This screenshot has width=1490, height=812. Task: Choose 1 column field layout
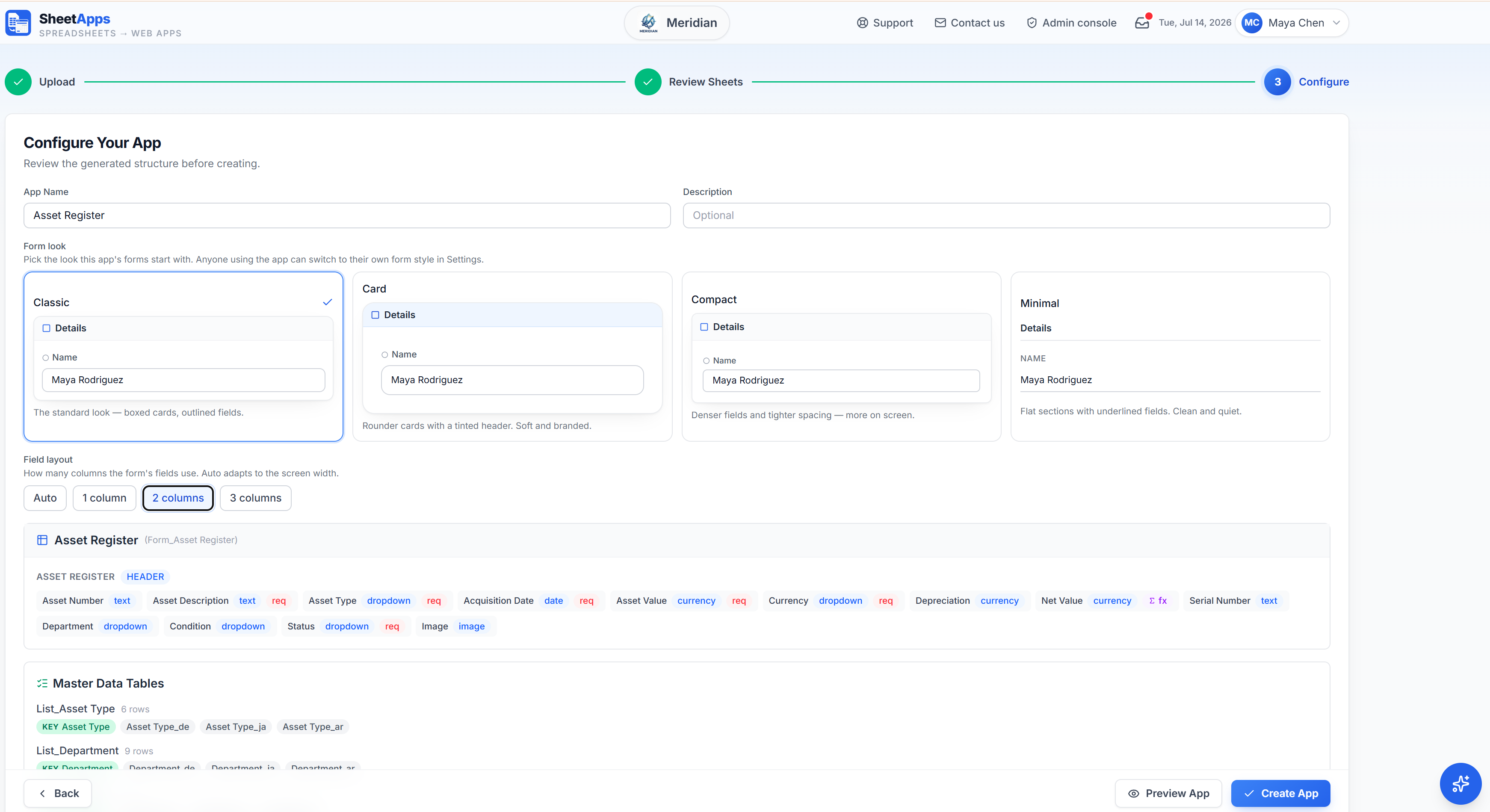(x=104, y=497)
